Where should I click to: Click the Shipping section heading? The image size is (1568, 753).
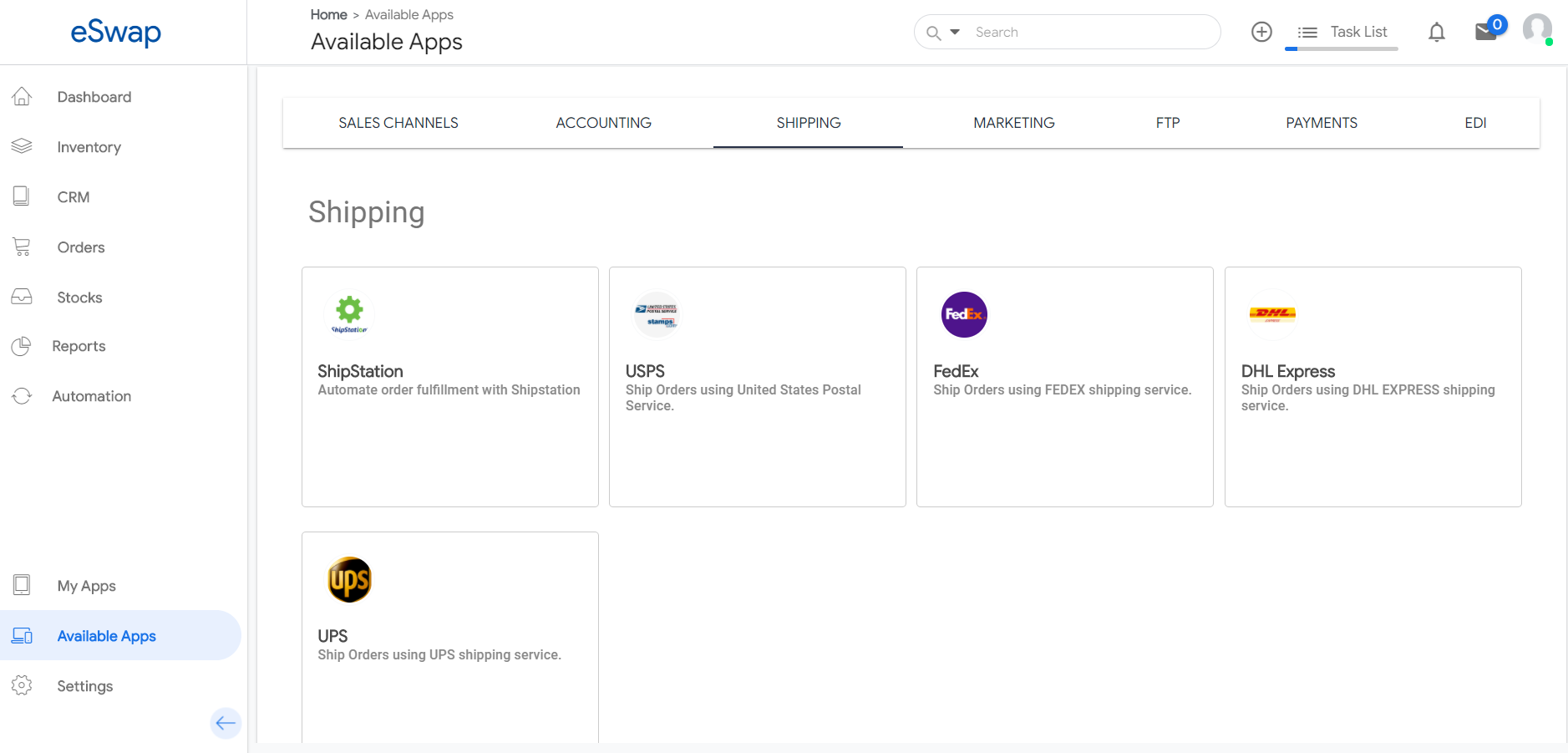367,212
